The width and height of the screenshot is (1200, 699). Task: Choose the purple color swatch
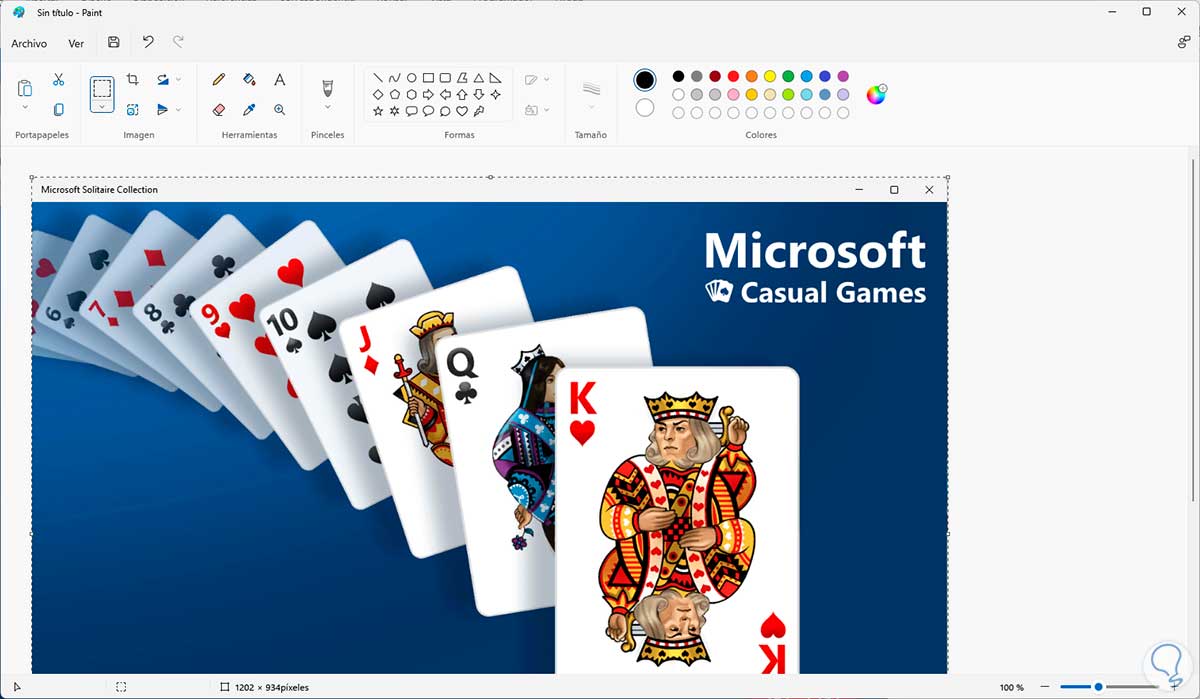[x=843, y=76]
